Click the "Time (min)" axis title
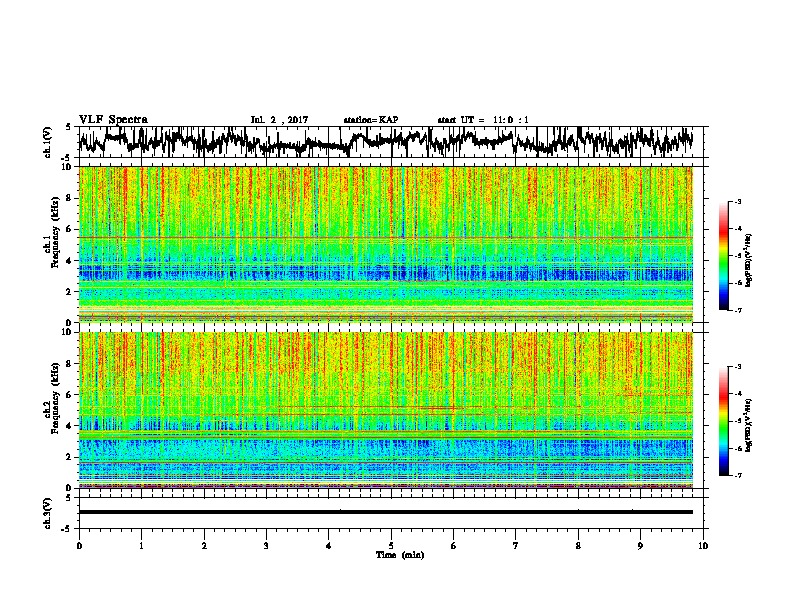The image size is (792, 612). pos(400,555)
